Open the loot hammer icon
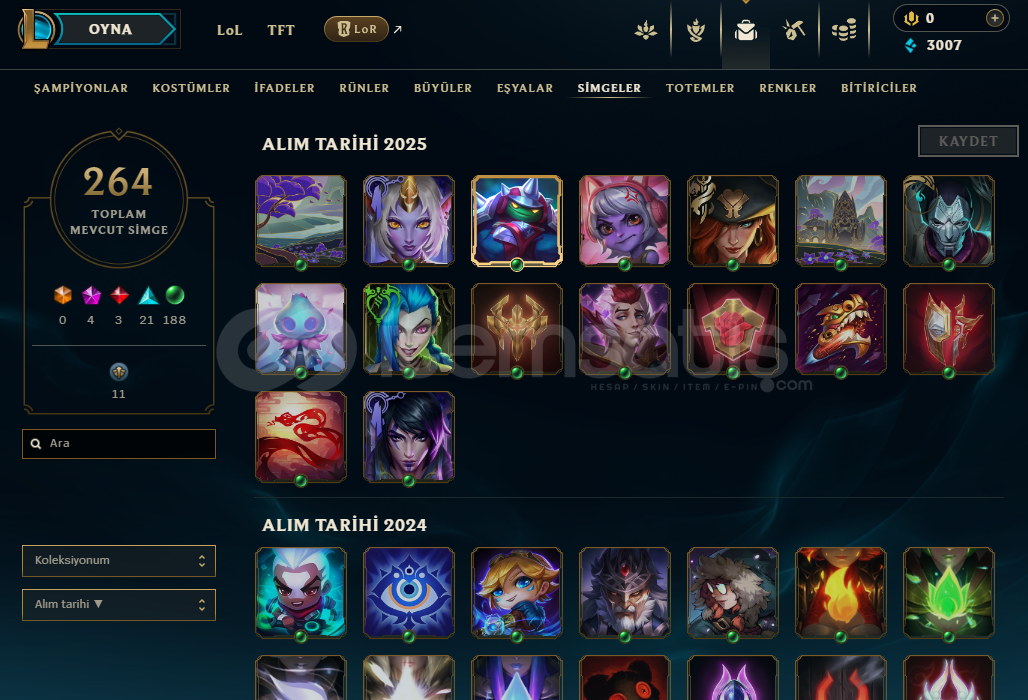The height and width of the screenshot is (700, 1028). pos(794,30)
